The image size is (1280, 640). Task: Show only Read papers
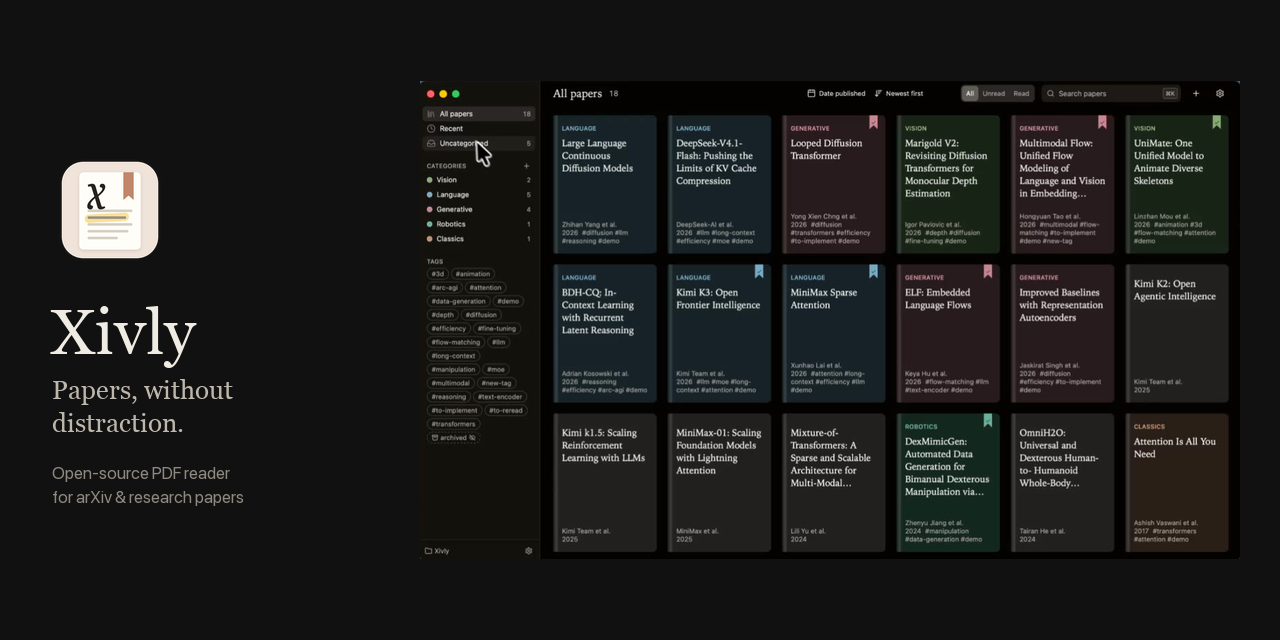click(1021, 94)
